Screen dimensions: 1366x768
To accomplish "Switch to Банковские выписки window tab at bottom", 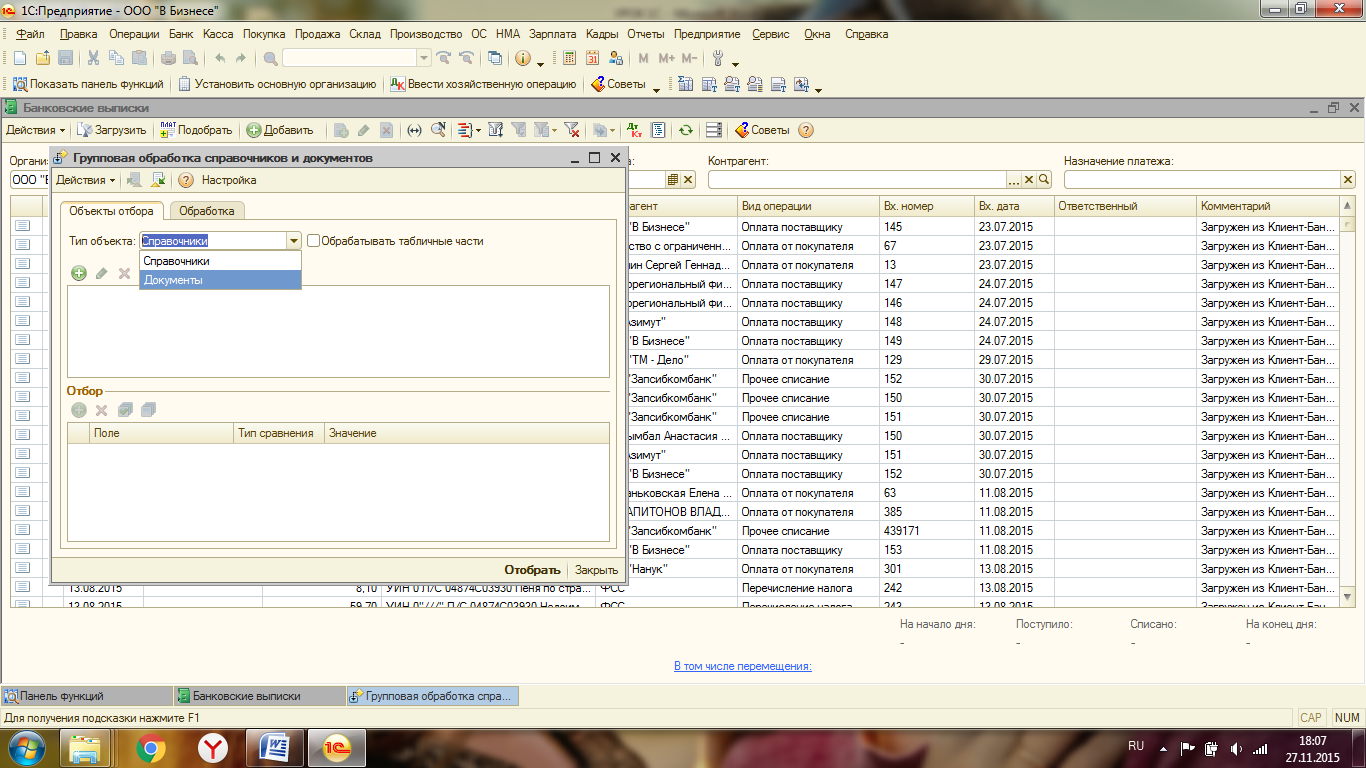I will pos(258,696).
